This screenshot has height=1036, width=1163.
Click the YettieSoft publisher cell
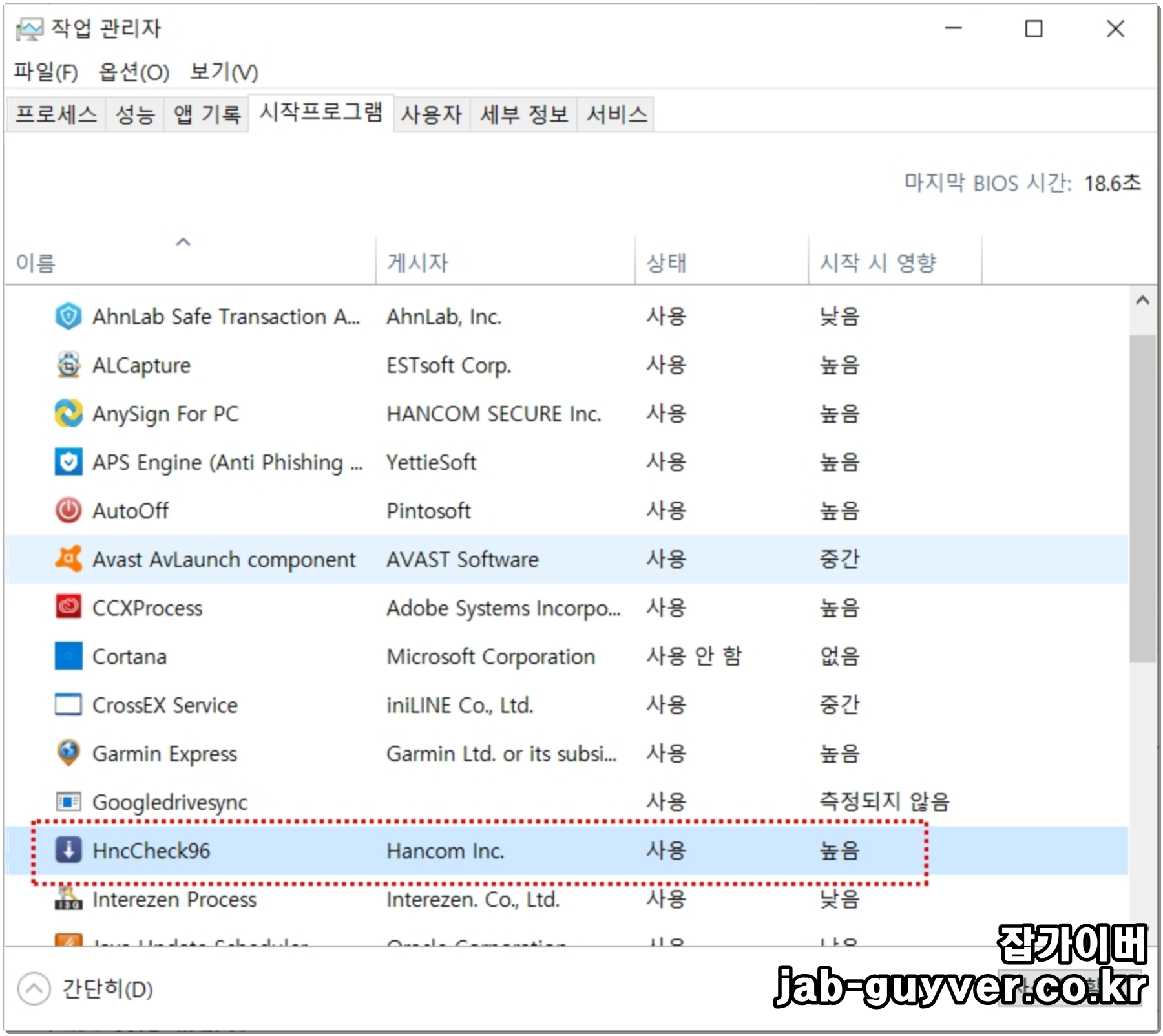[x=431, y=462]
